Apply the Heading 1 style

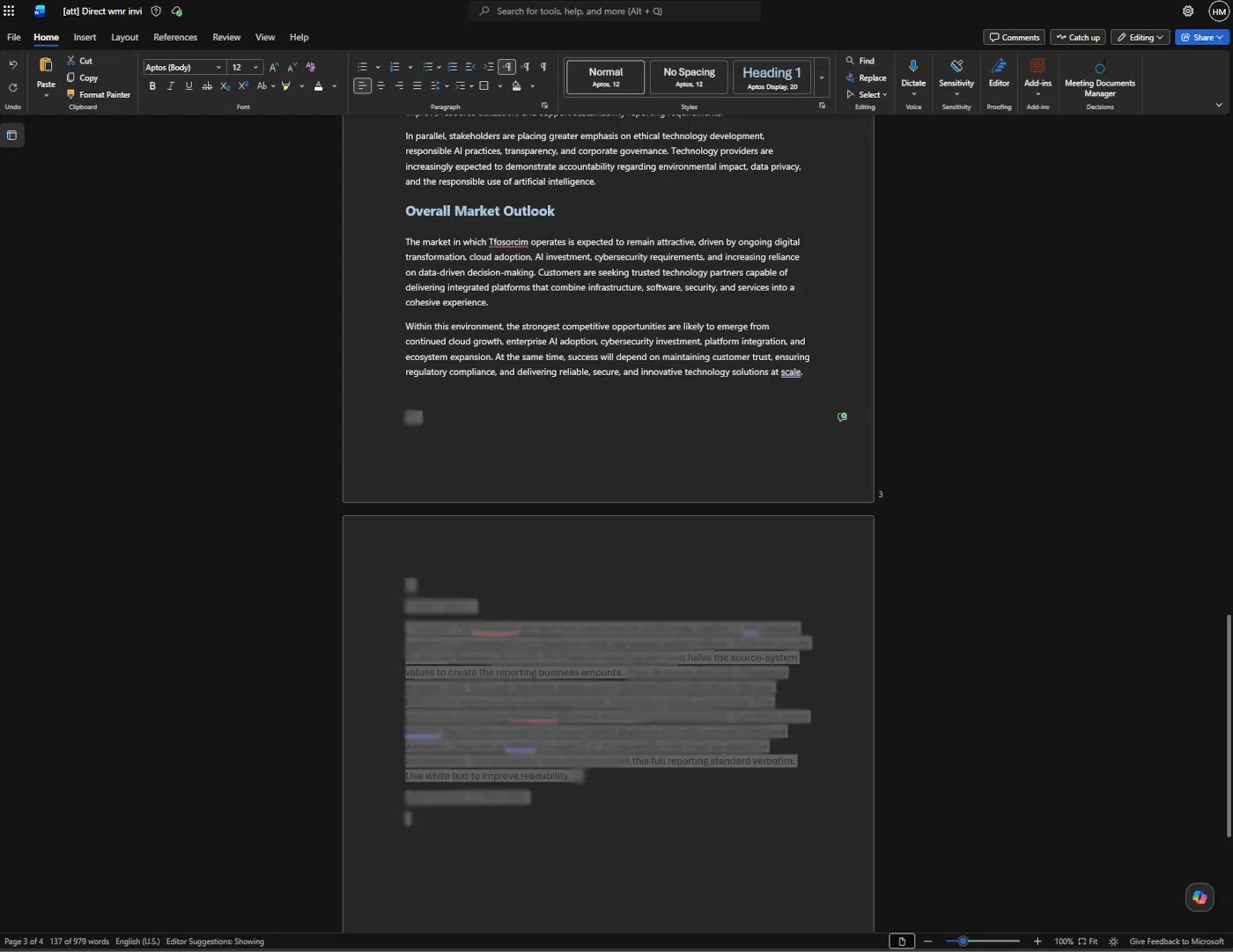tap(772, 77)
